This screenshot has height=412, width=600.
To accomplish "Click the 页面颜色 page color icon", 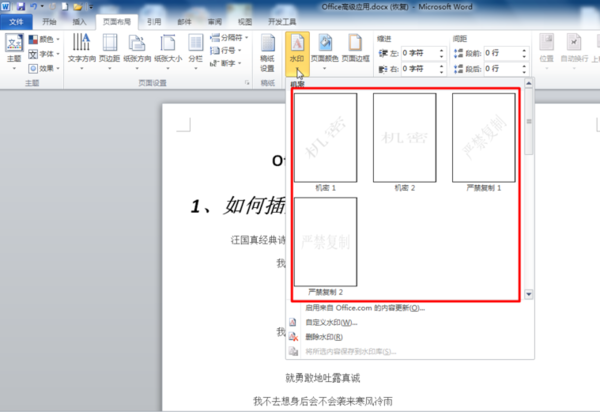I will pos(324,43).
